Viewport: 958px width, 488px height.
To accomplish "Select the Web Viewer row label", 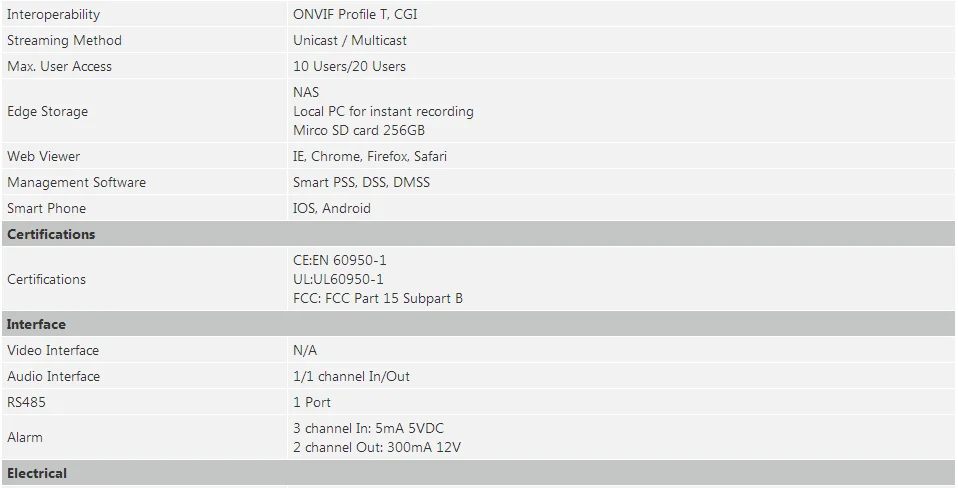I will [43, 156].
